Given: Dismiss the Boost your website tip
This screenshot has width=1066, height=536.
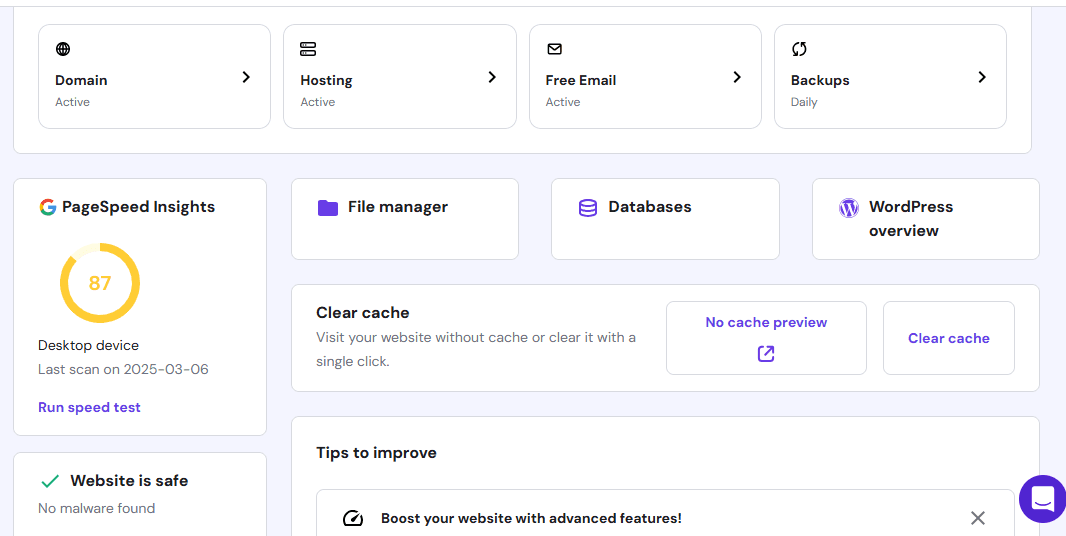Looking at the screenshot, I should 978,518.
